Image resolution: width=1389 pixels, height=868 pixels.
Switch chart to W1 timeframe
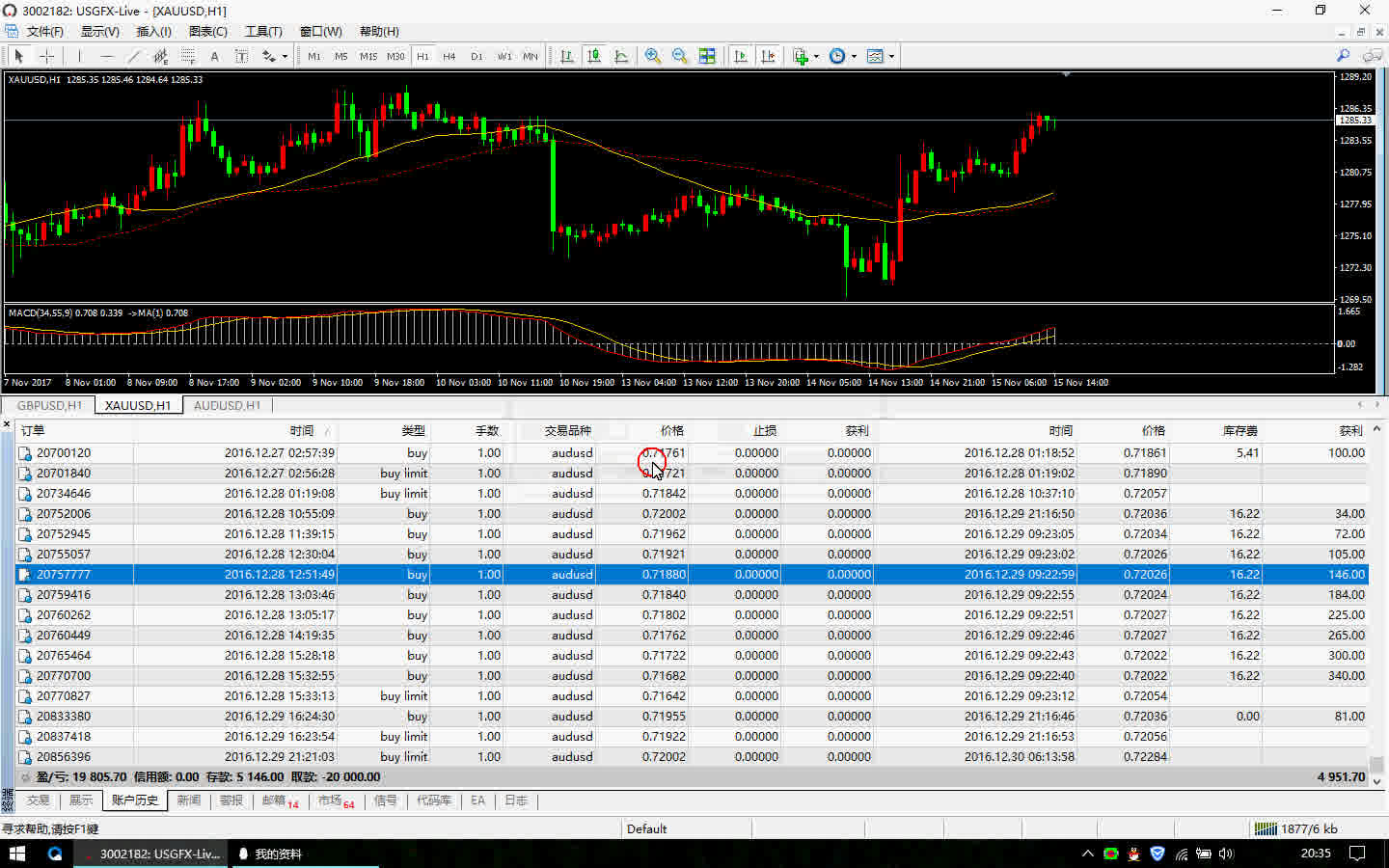point(504,56)
